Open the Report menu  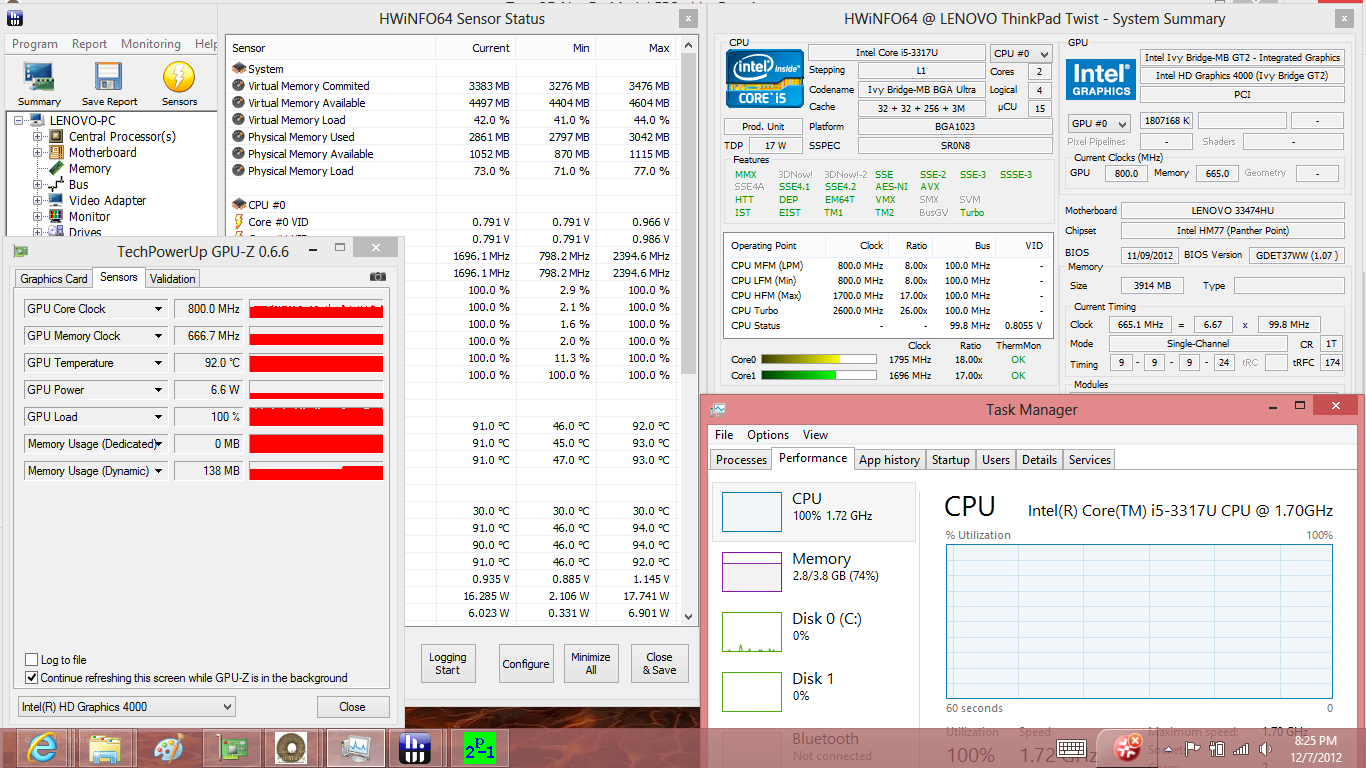[x=89, y=44]
